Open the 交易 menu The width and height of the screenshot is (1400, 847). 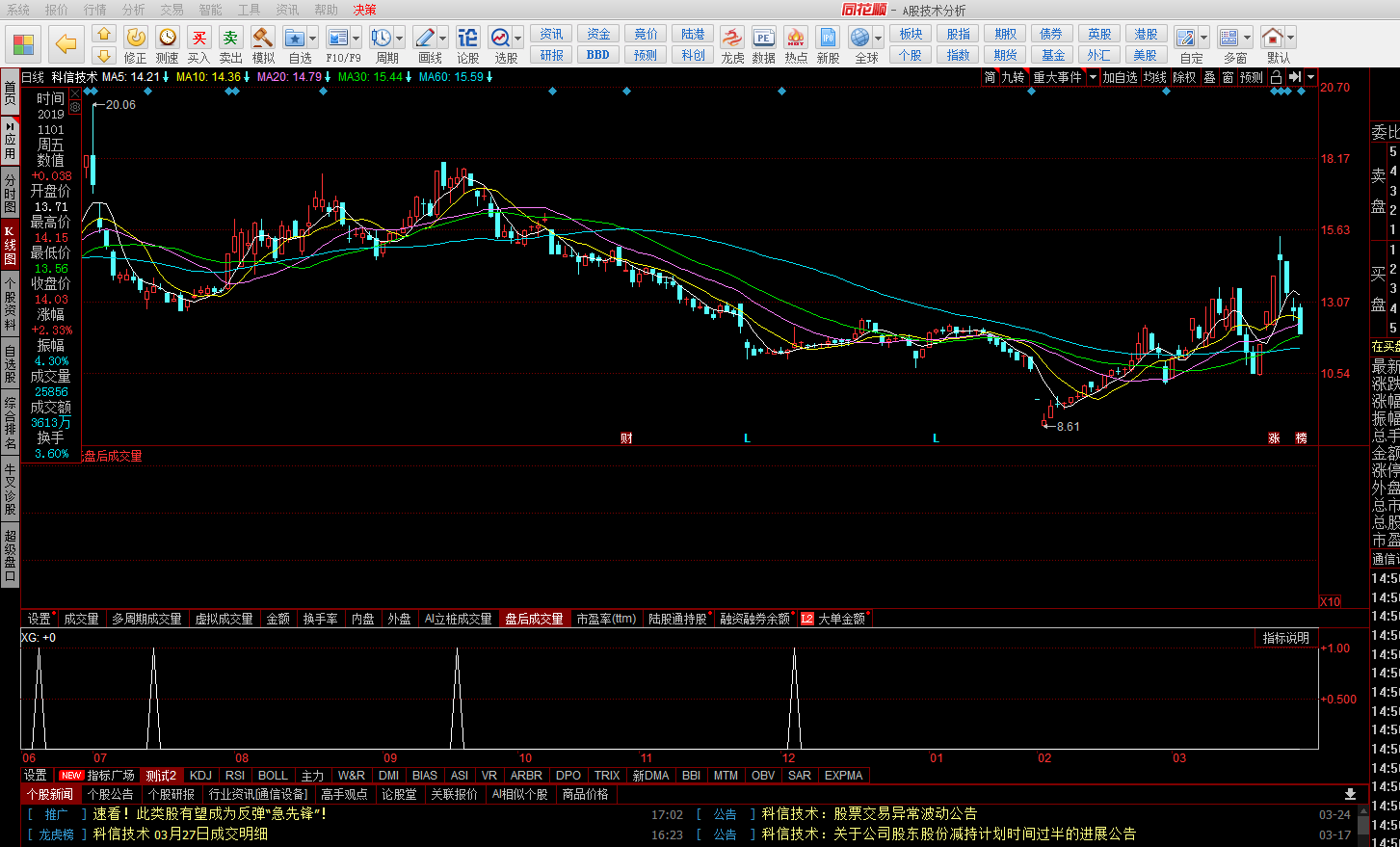pyautogui.click(x=172, y=10)
